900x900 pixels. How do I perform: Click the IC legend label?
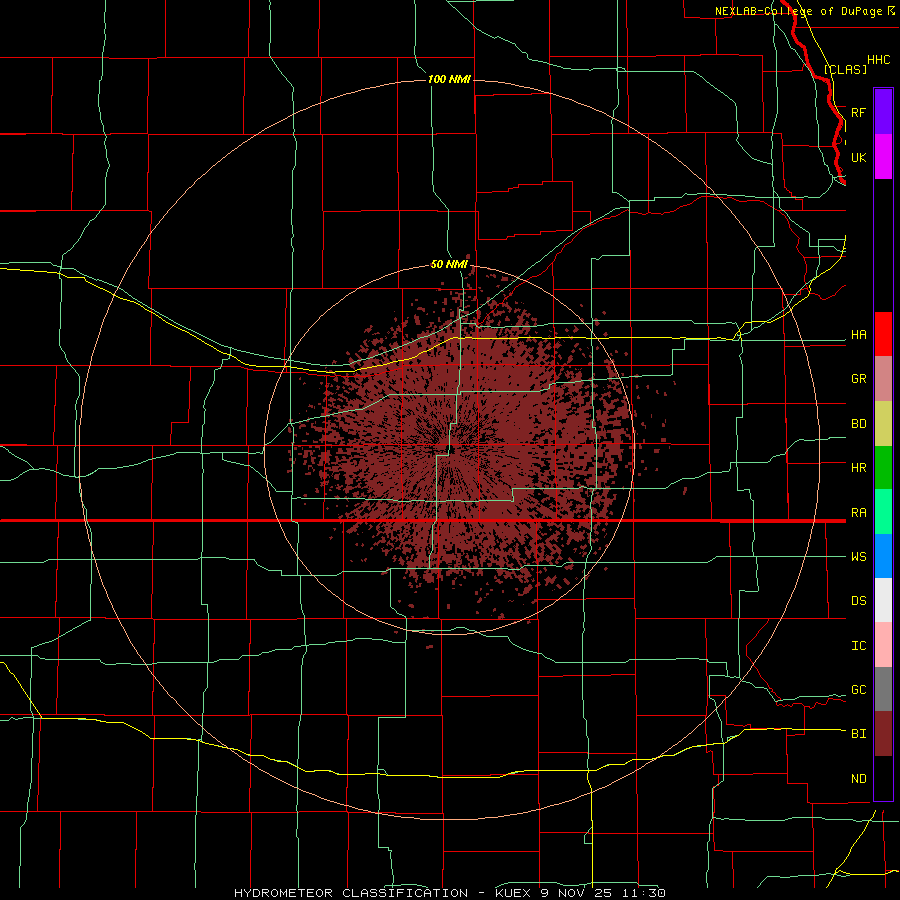point(858,646)
